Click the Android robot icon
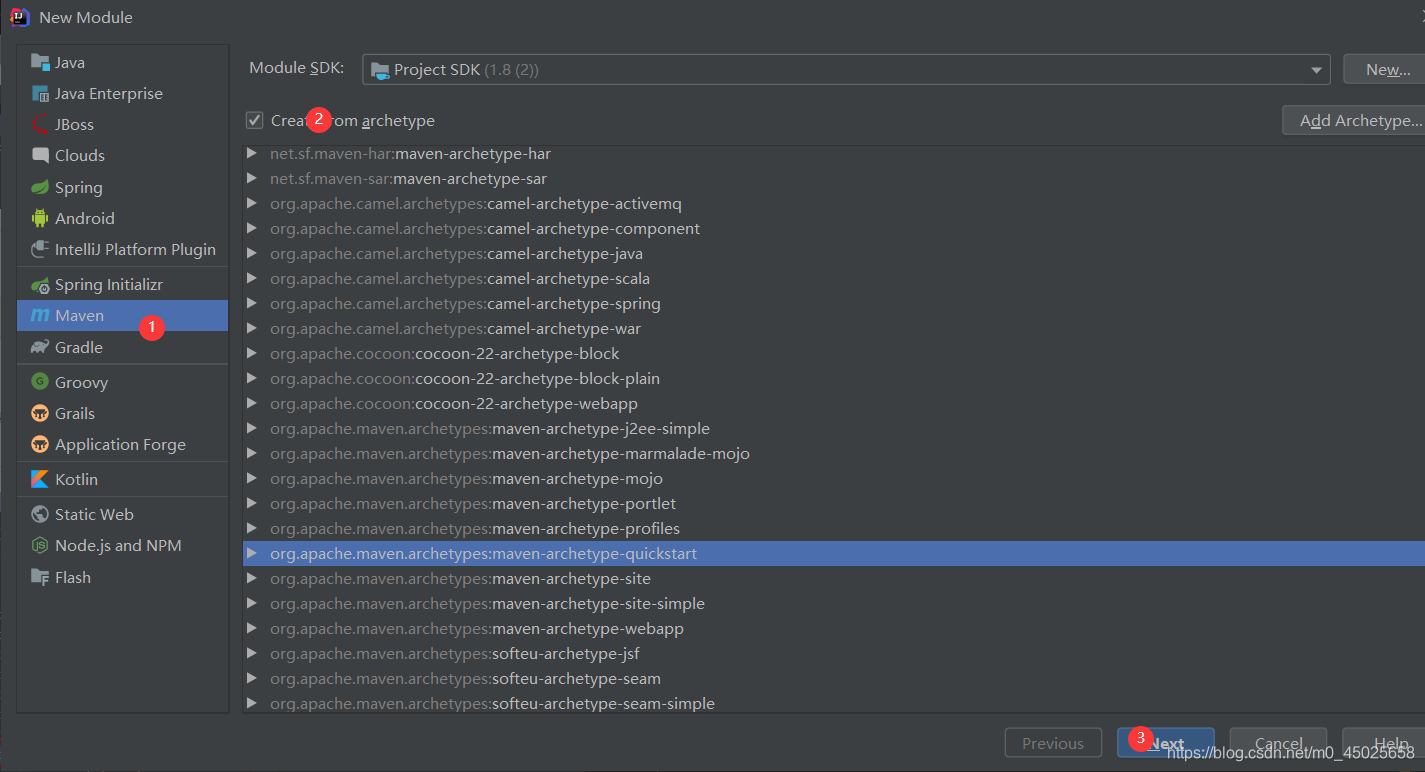Screen dimensions: 1425x772 [40, 218]
